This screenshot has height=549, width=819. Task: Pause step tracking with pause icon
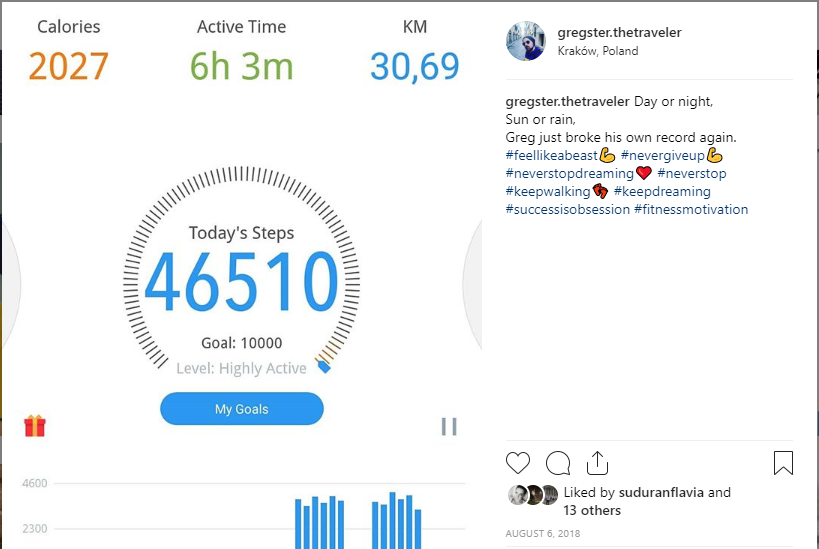tap(449, 426)
